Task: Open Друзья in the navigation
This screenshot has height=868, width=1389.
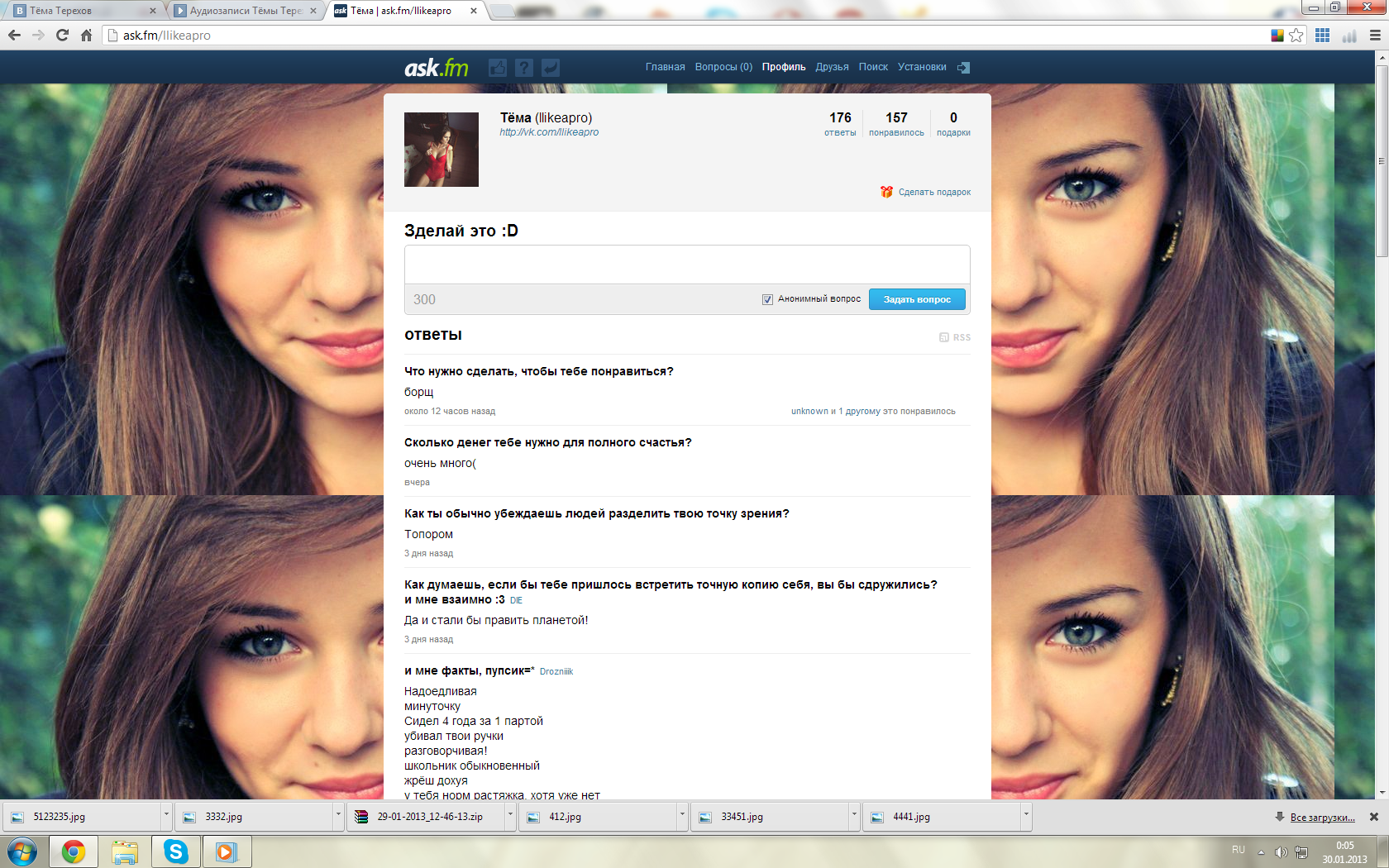Action: [x=832, y=67]
